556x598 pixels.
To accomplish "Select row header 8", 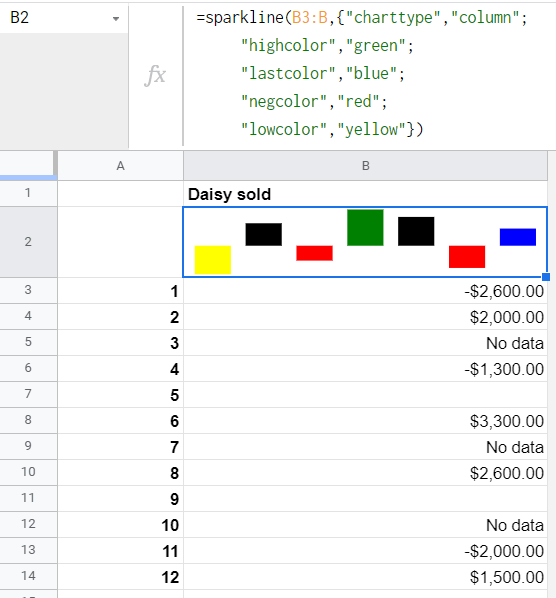I will 28,420.
